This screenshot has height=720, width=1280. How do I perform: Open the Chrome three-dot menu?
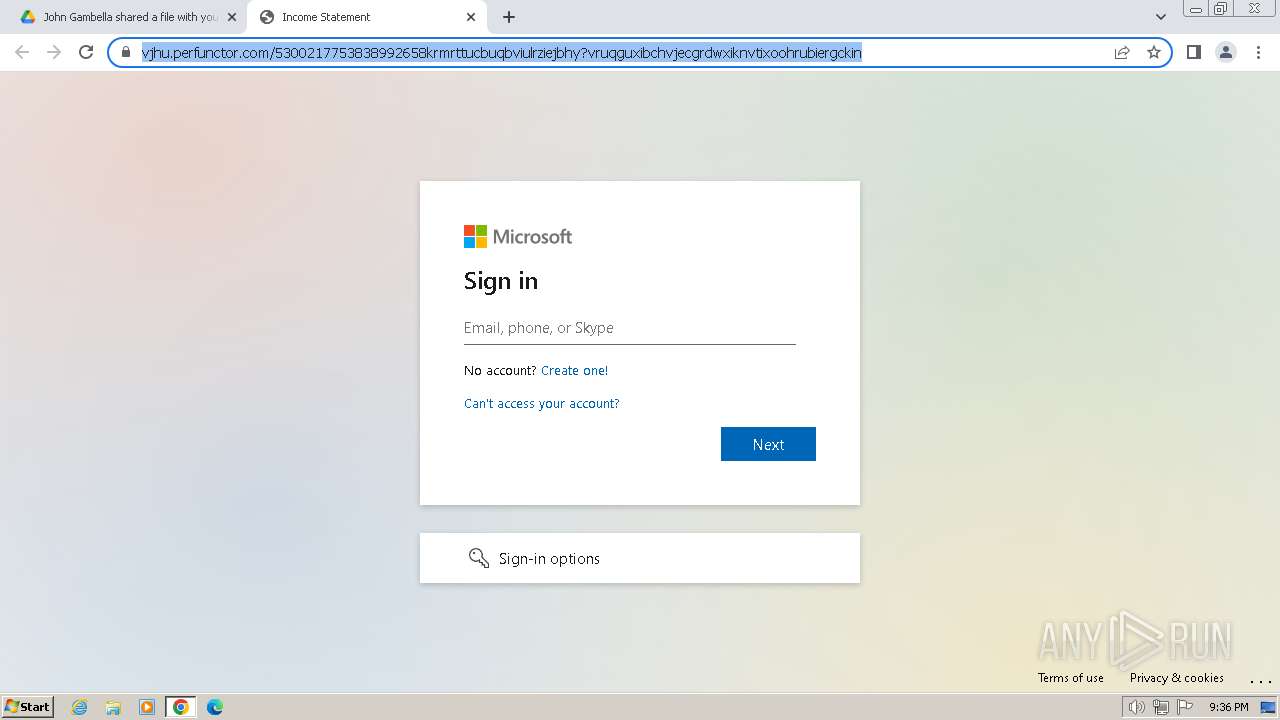1259,52
